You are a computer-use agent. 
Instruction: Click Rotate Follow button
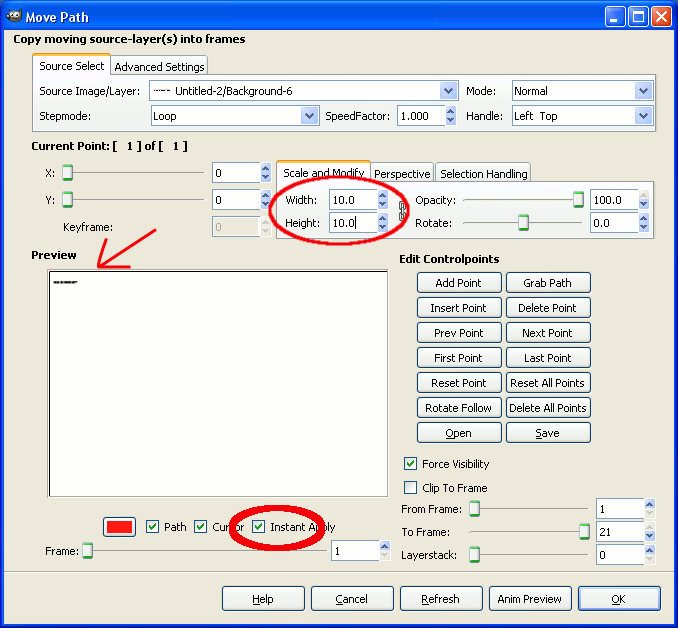click(x=459, y=408)
